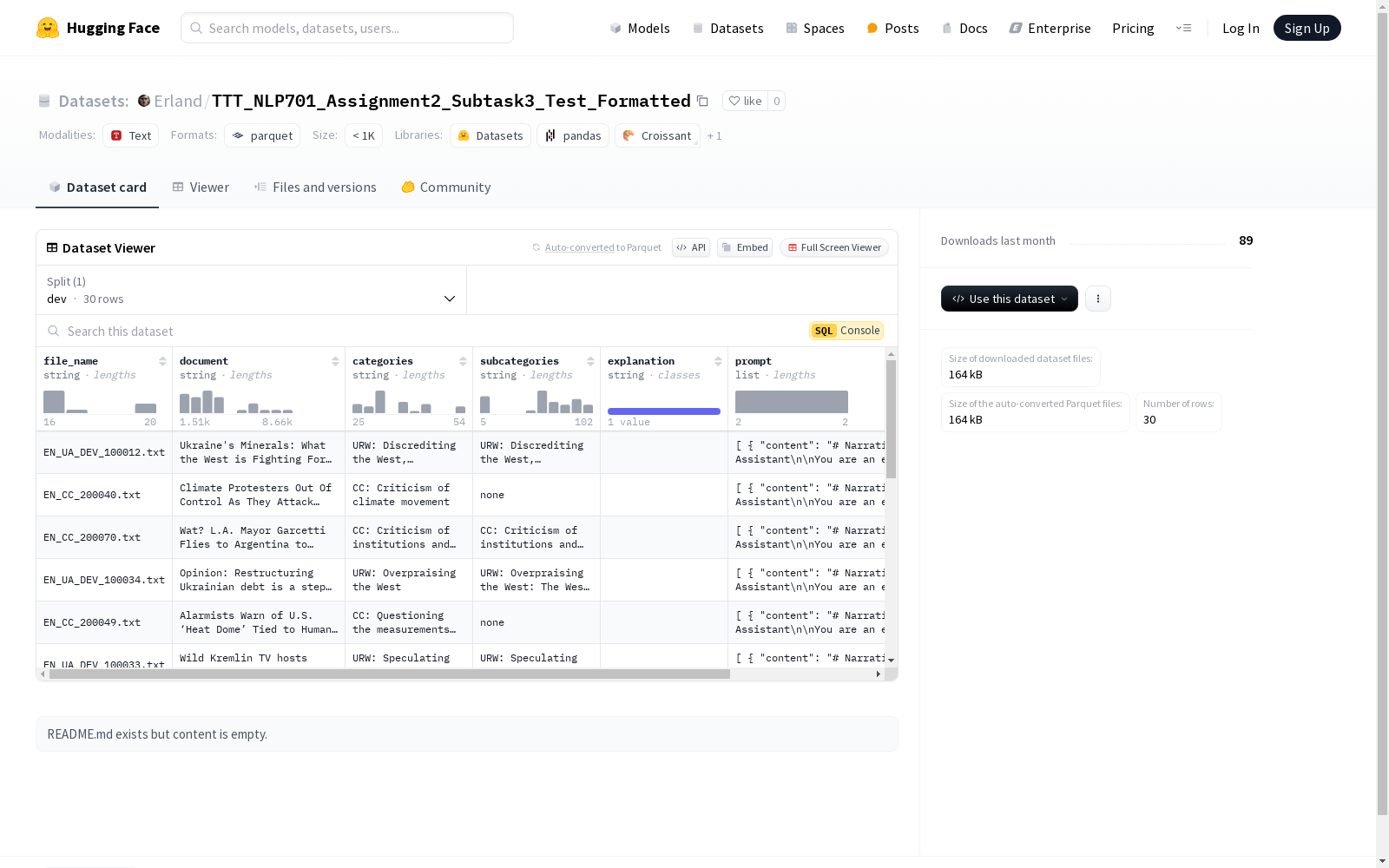Open the more navigation menu icon
The width and height of the screenshot is (1389, 868).
pos(1183,28)
